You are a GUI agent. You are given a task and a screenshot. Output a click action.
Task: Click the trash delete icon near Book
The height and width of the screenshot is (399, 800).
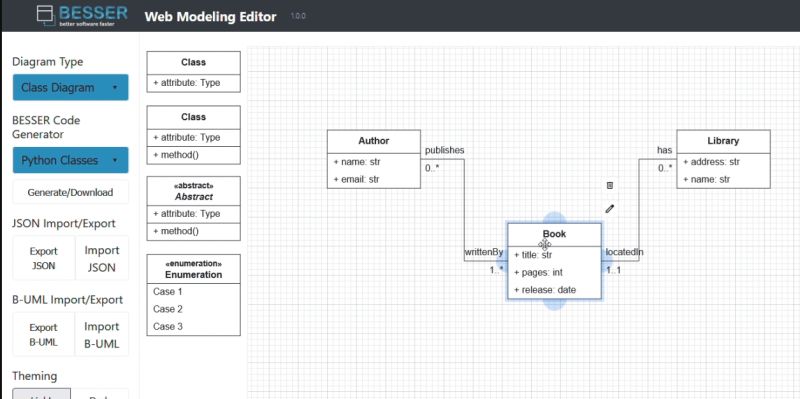coord(610,185)
